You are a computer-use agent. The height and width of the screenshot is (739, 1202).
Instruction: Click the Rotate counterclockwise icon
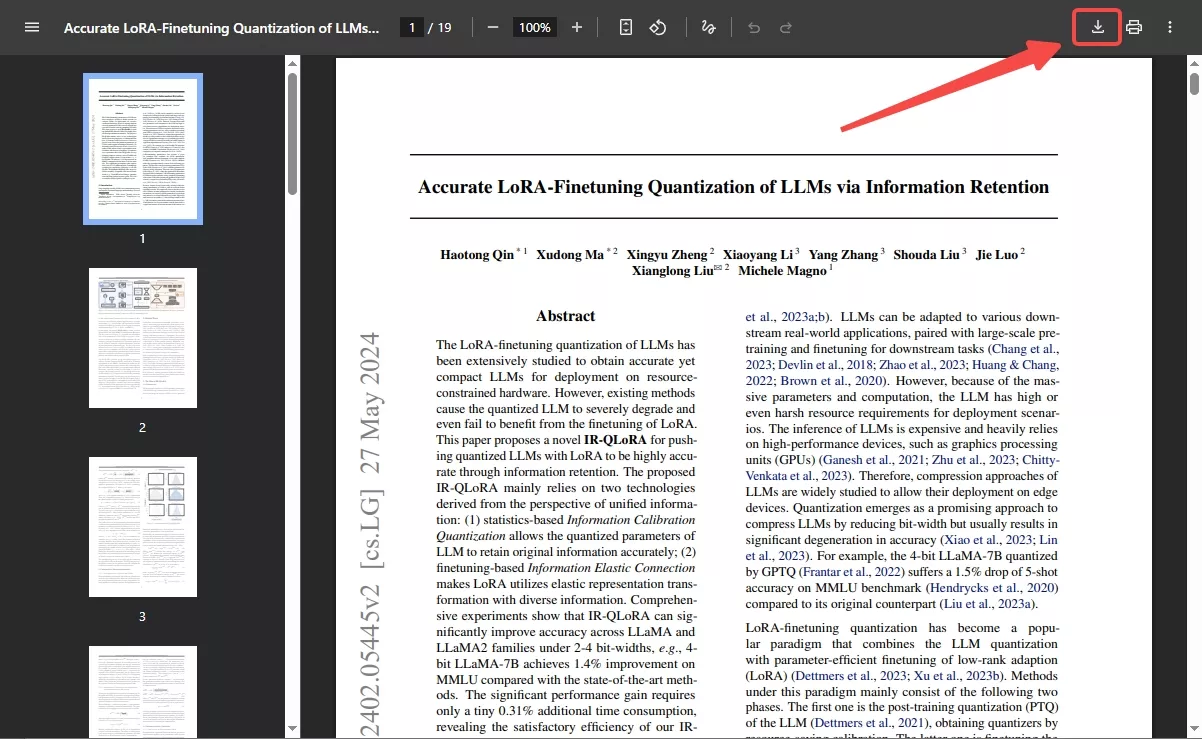[658, 27]
